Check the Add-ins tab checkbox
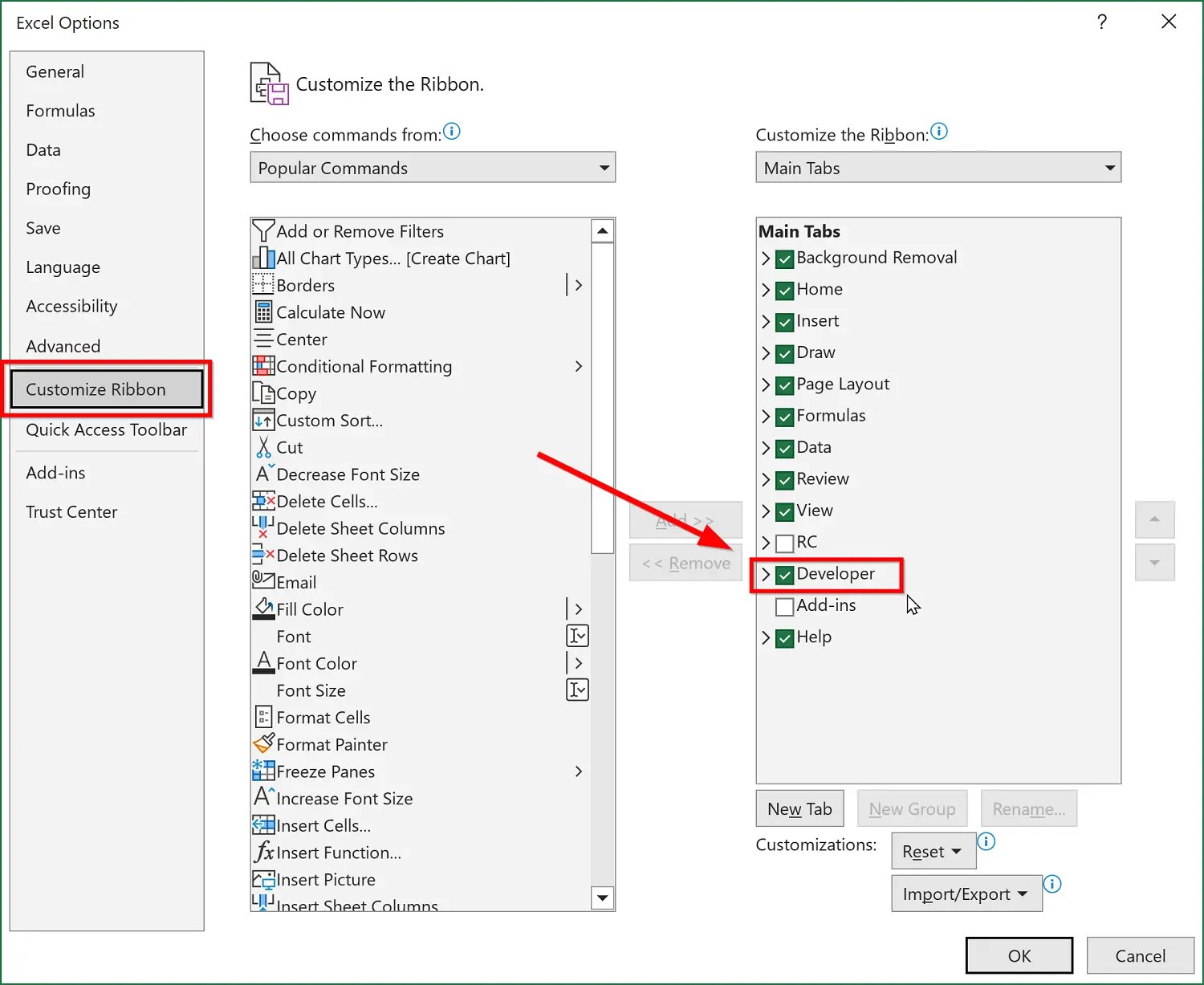This screenshot has height=985, width=1204. point(784,606)
